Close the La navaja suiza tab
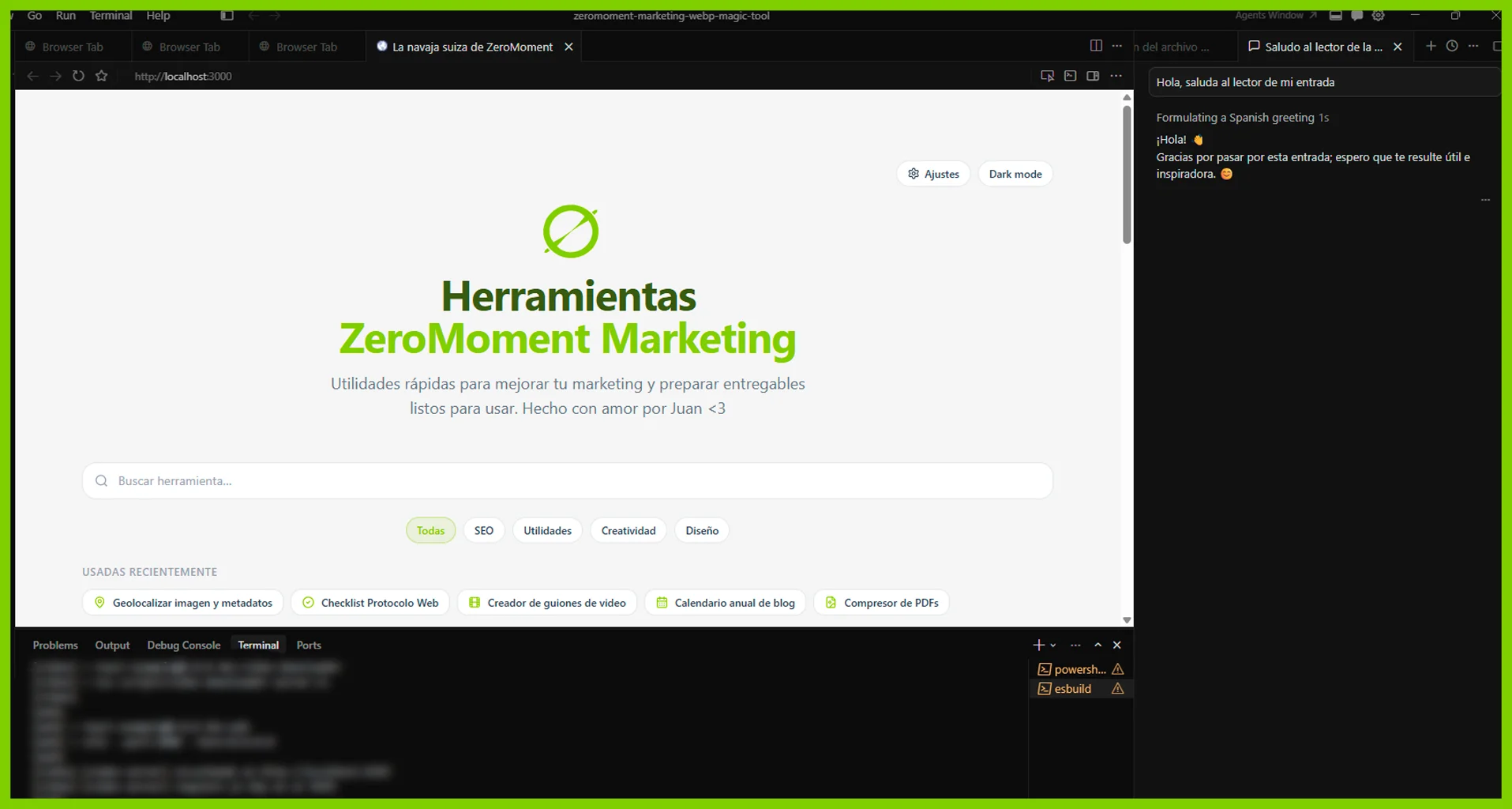 point(568,47)
